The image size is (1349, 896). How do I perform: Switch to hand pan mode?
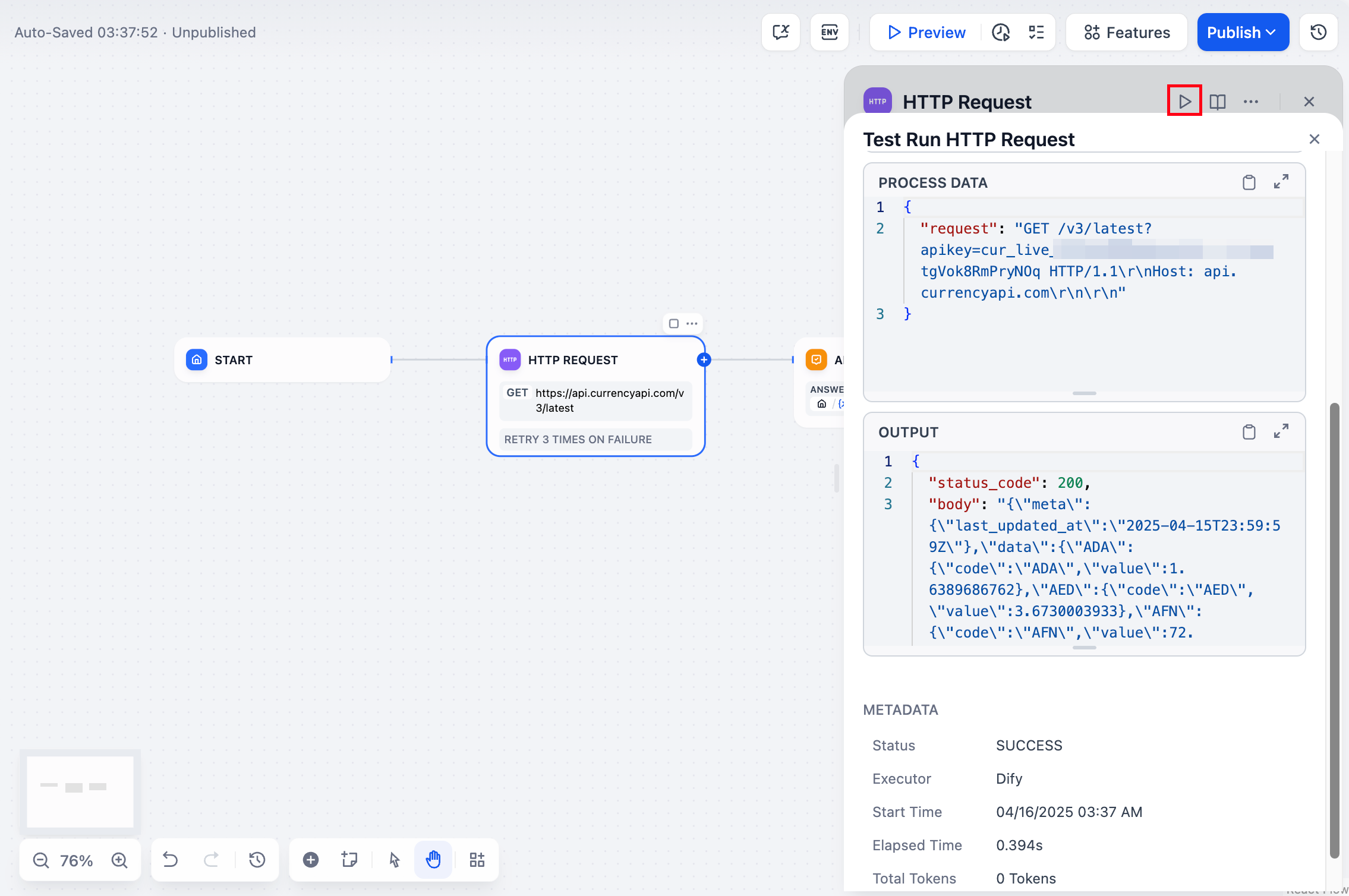[433, 860]
